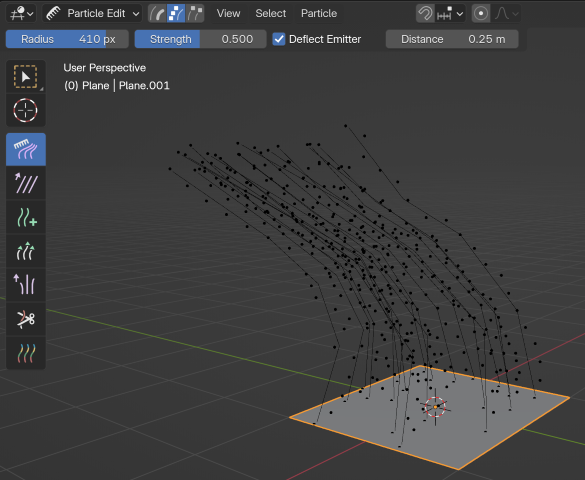Open the View menu
585x480 pixels.
click(x=228, y=14)
